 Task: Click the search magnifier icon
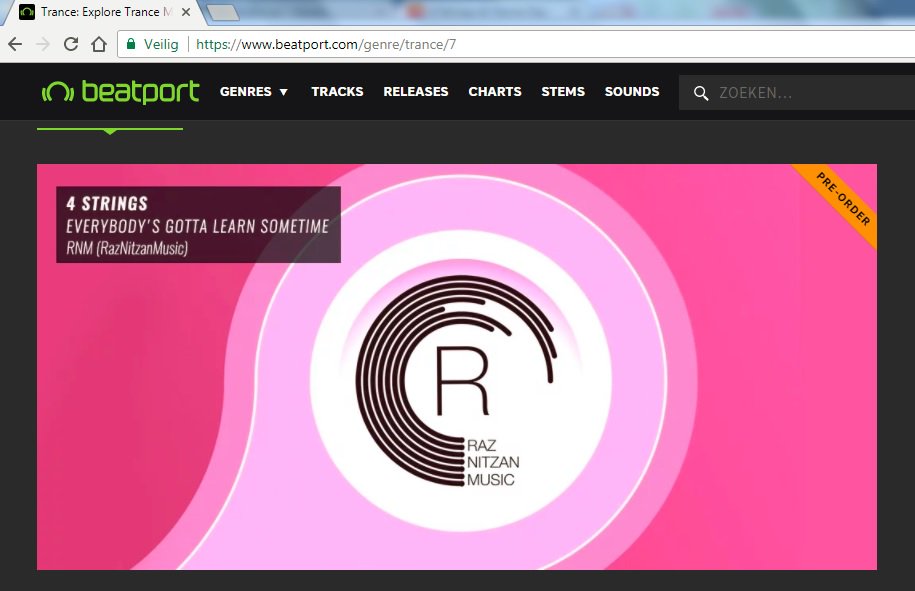click(701, 93)
